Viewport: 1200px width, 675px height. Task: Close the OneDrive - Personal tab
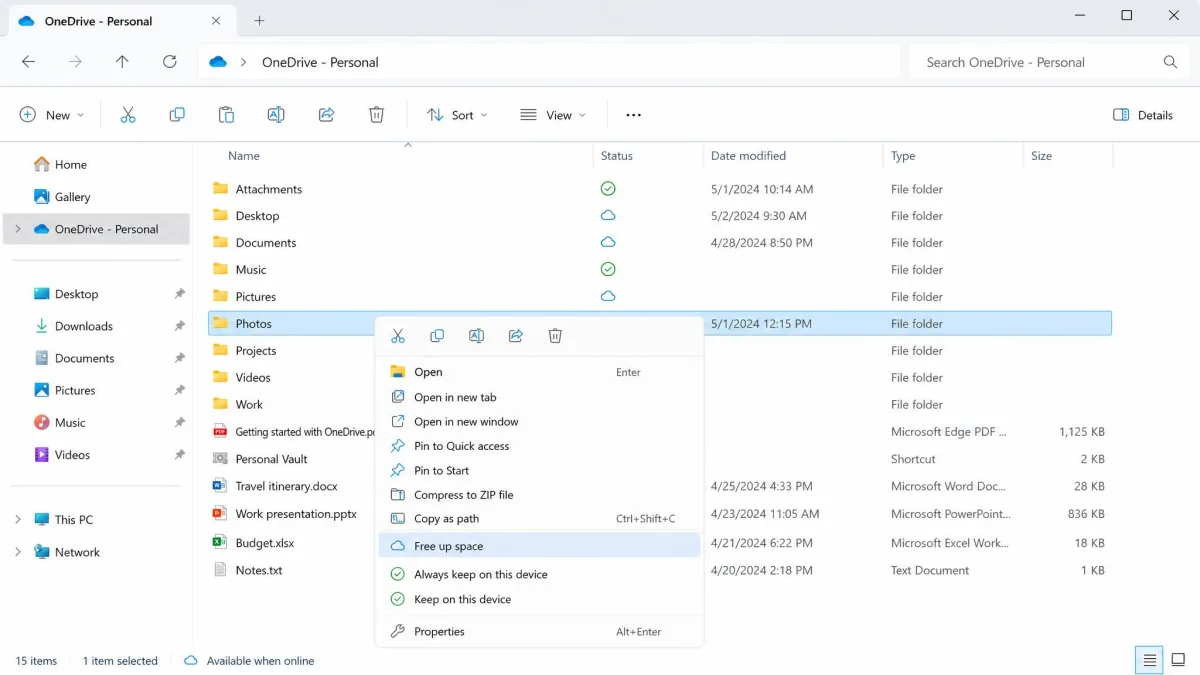point(216,20)
